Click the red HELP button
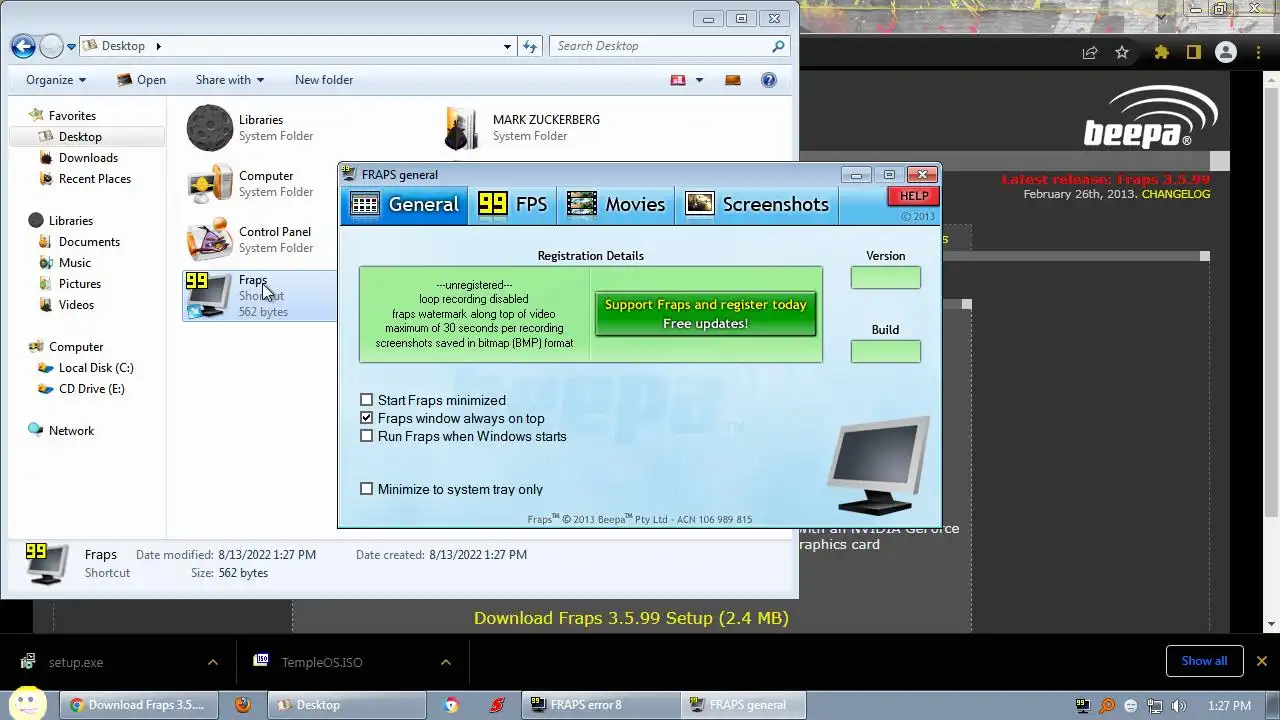 click(913, 196)
